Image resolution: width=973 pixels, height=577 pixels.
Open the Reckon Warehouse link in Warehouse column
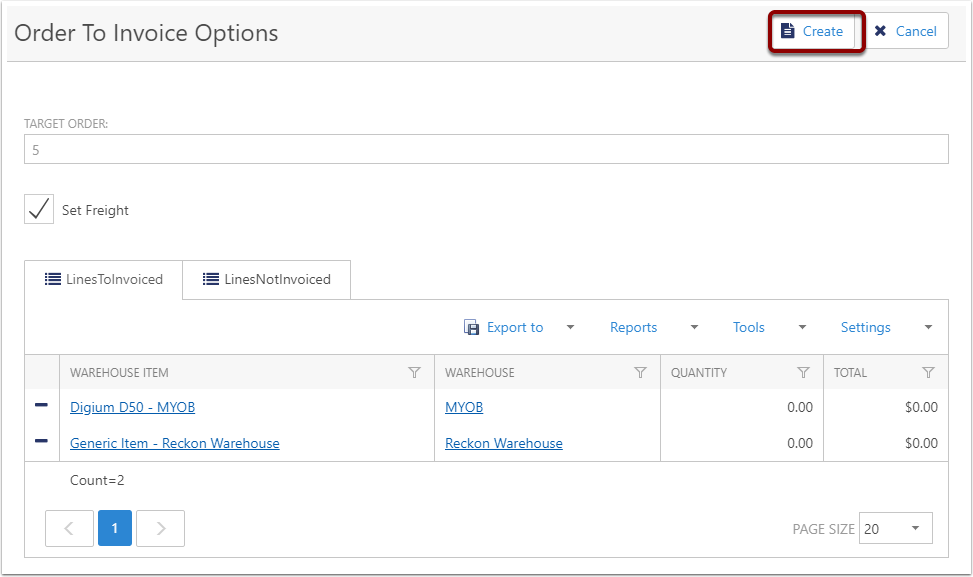click(503, 443)
